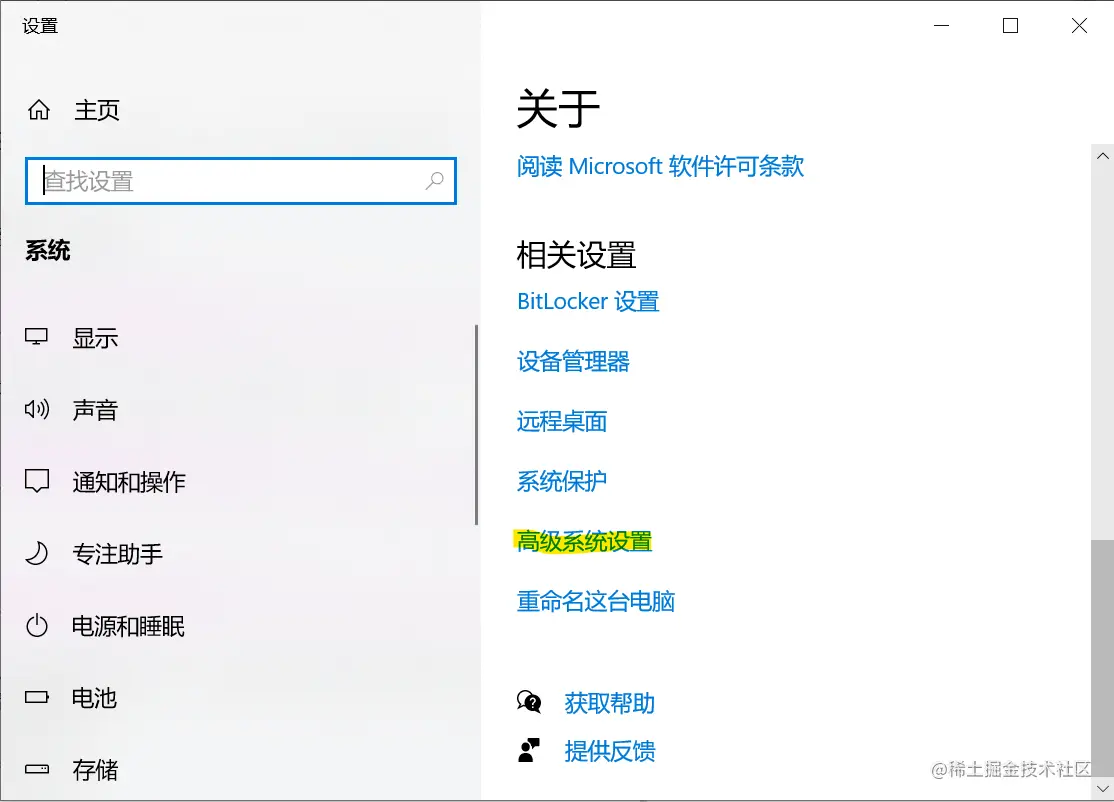
Task: Click inside the 查找设置 search field
Action: (200, 181)
